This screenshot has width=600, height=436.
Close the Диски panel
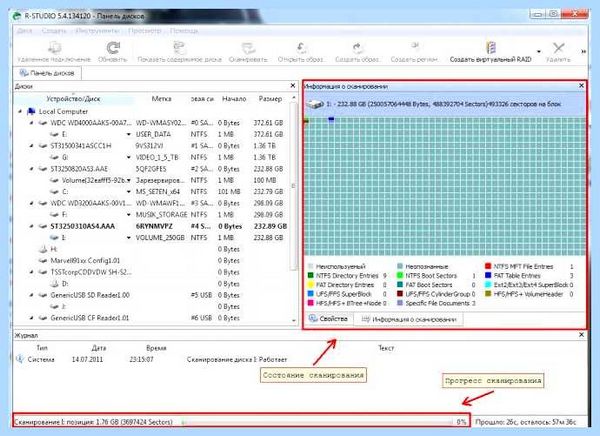click(293, 86)
